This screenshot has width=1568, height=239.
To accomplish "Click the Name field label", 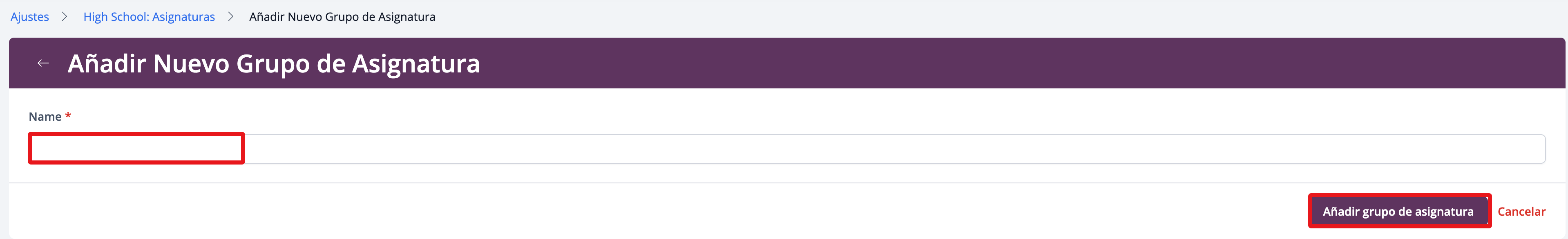I will click(45, 117).
